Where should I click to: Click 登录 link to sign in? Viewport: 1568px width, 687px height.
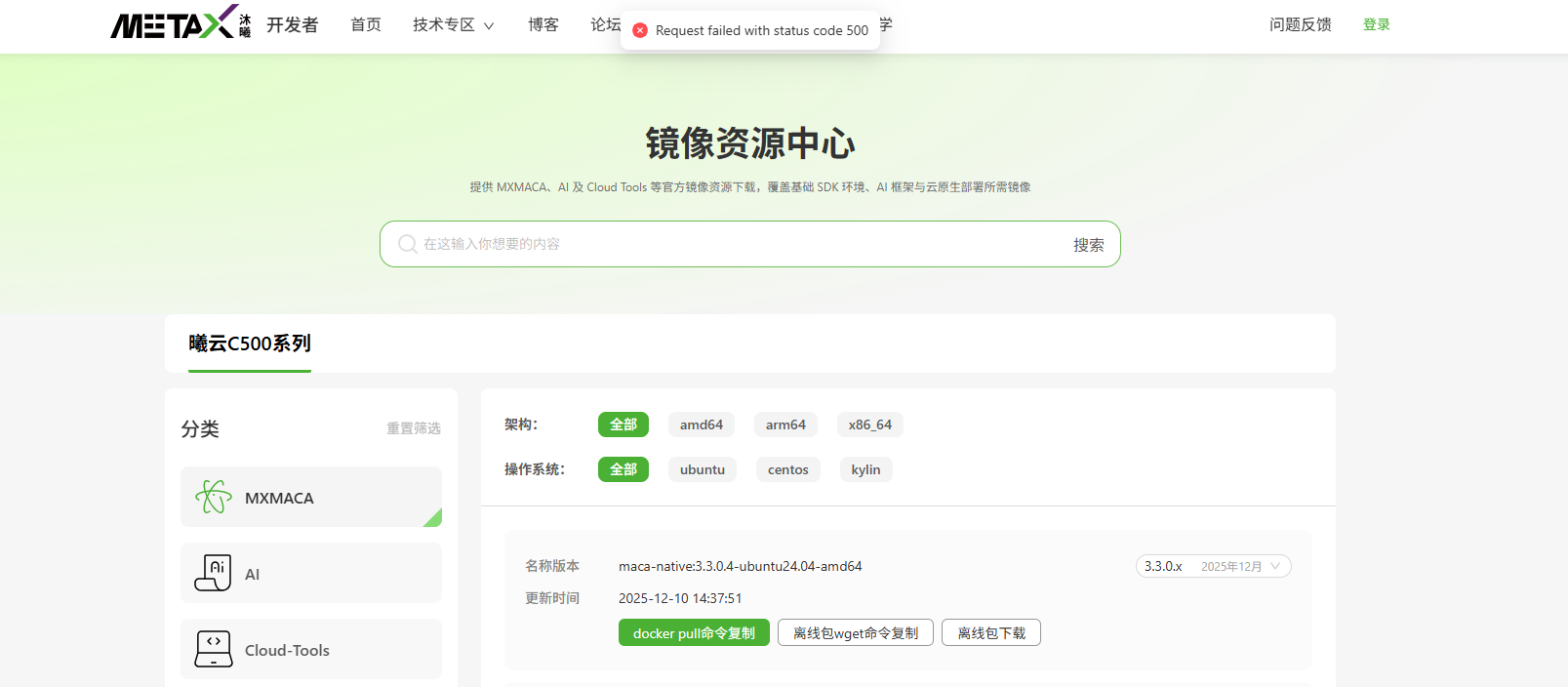click(1376, 24)
